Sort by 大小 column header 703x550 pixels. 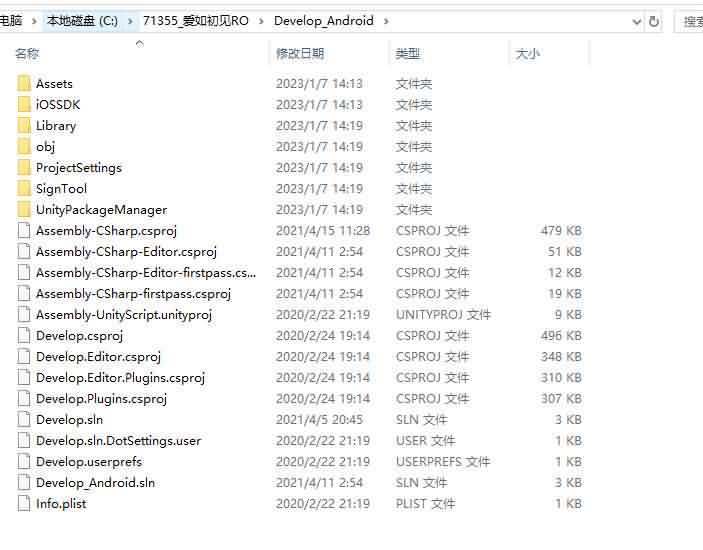(528, 54)
